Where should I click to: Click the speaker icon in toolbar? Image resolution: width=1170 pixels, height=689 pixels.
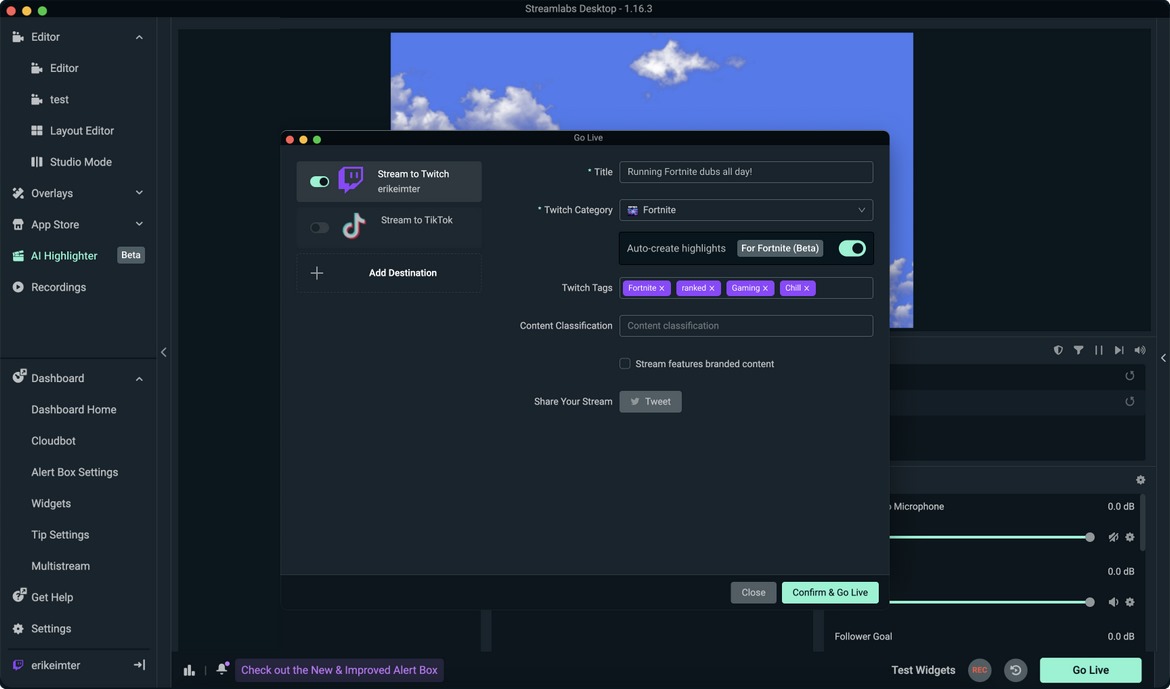click(x=1139, y=350)
